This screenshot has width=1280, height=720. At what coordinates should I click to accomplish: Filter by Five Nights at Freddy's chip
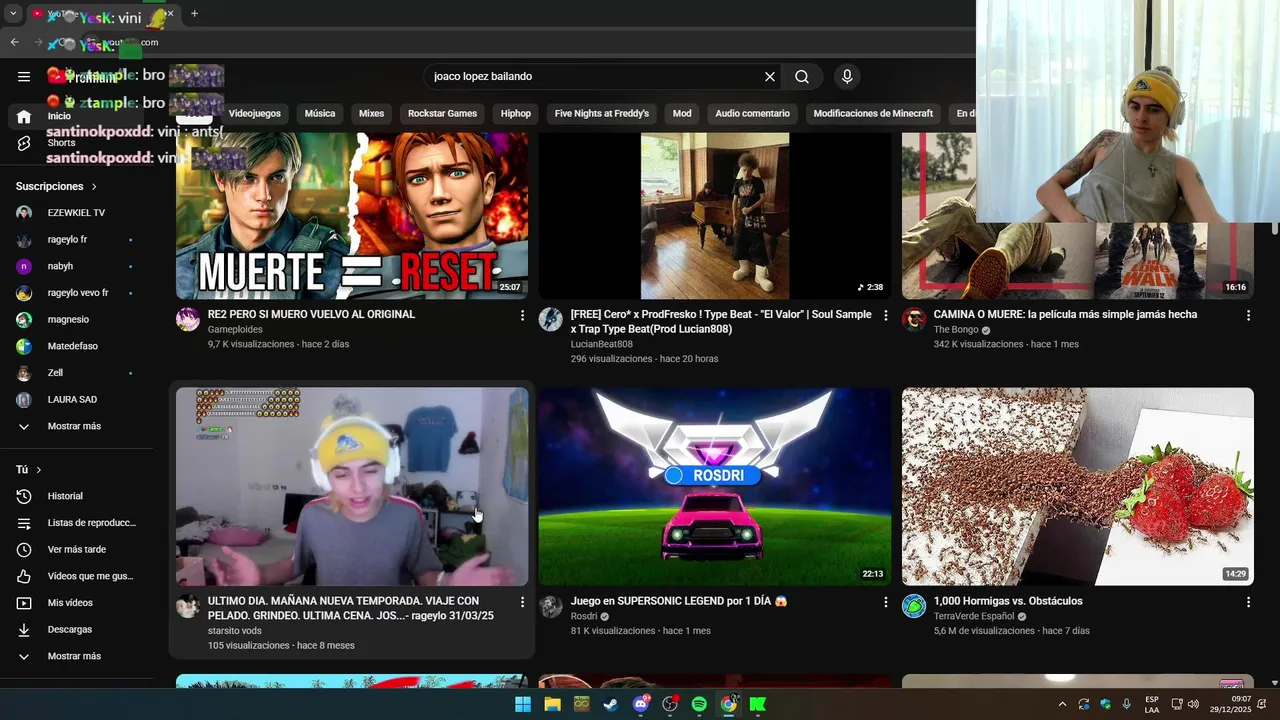pos(602,114)
